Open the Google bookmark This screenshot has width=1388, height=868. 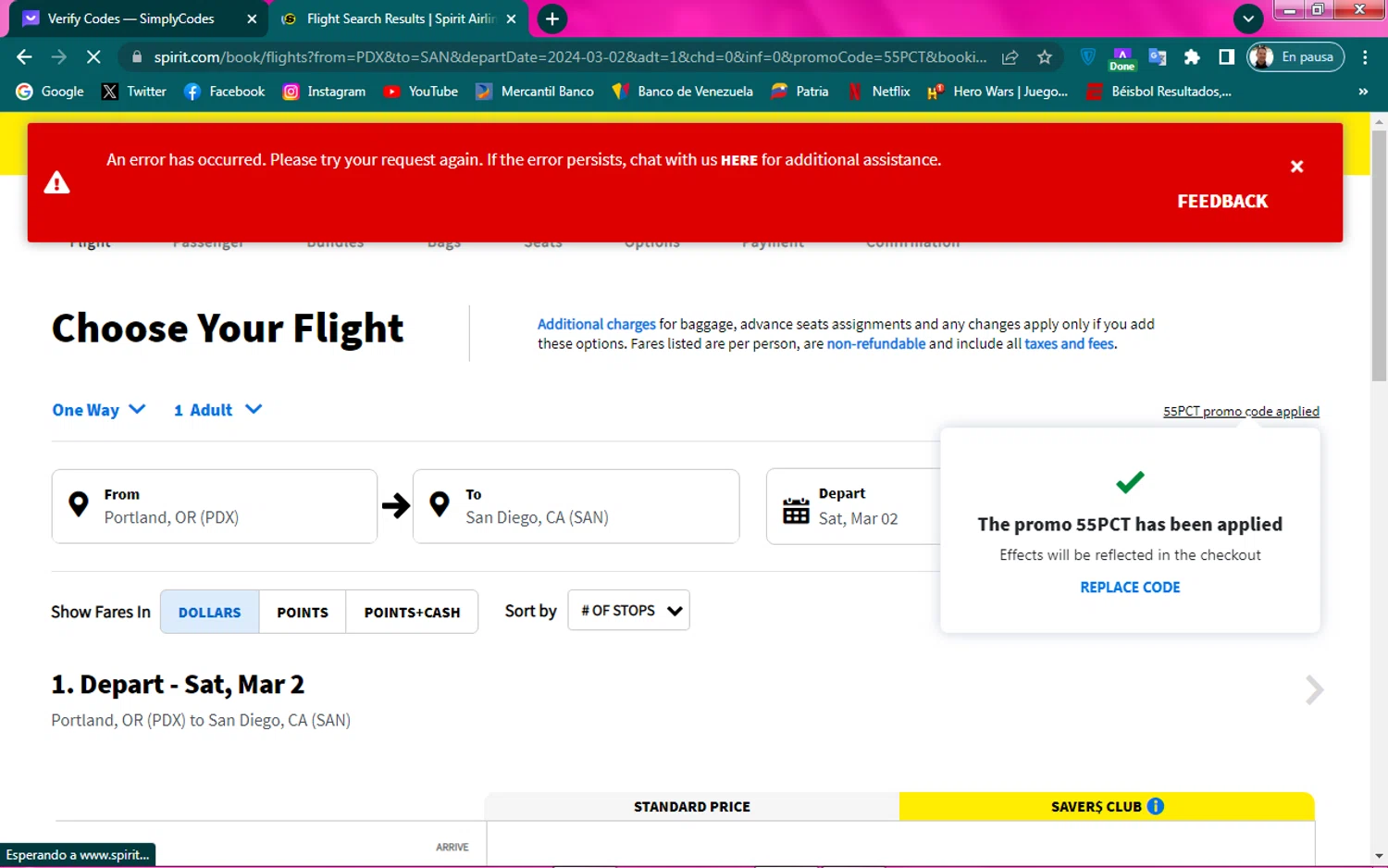pos(50,92)
